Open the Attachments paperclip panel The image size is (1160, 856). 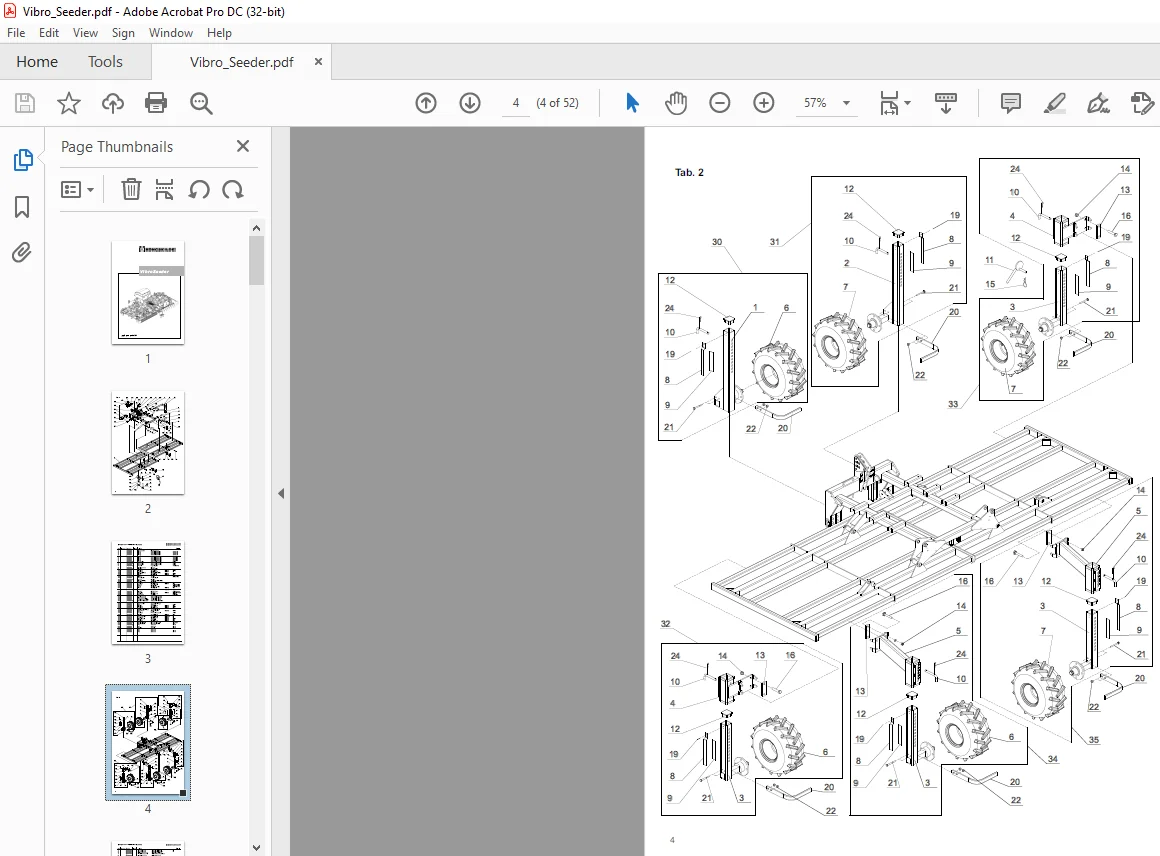coord(22,253)
